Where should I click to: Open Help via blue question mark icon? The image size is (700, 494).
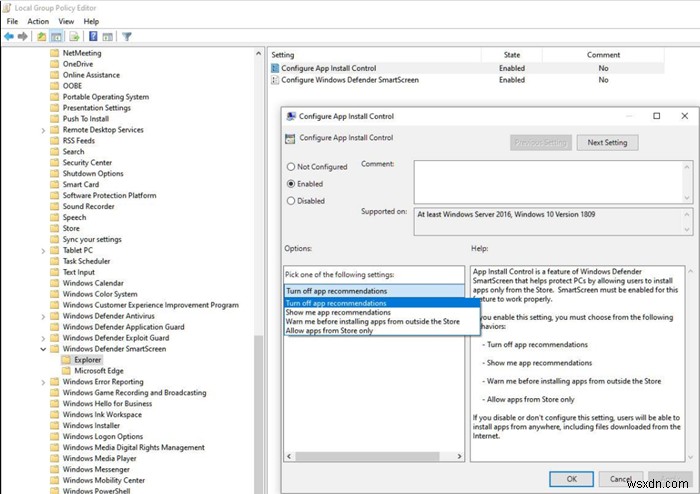click(x=93, y=37)
